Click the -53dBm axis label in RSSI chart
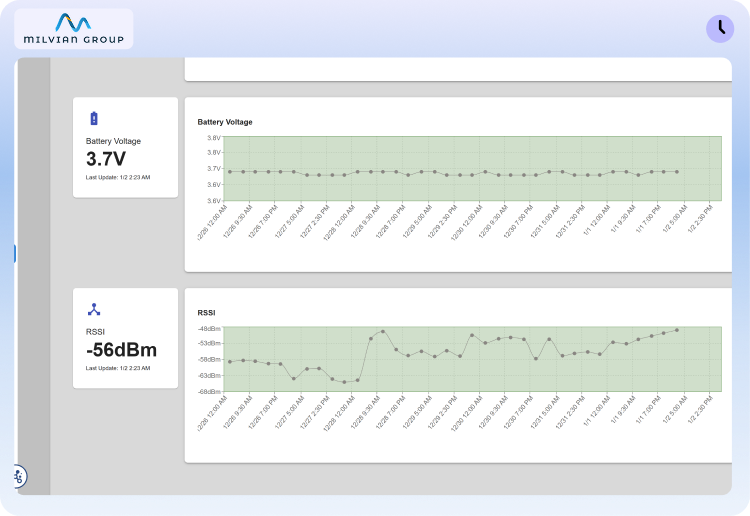This screenshot has height=516, width=750. tap(210, 343)
